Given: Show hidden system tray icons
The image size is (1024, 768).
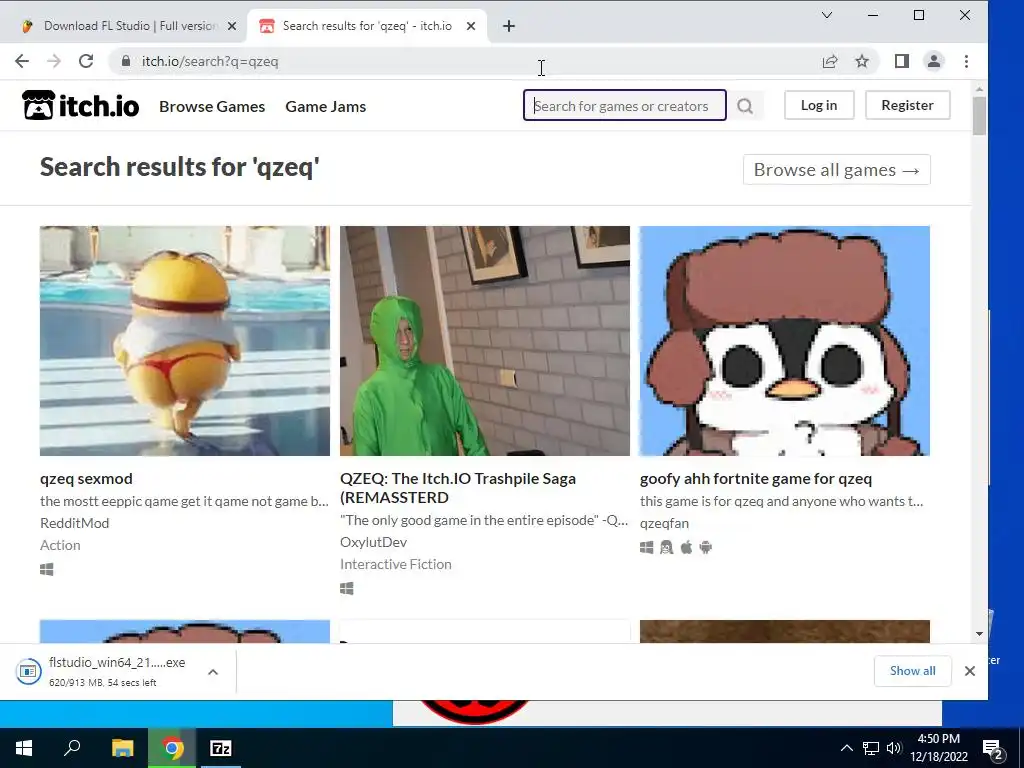Looking at the screenshot, I should click(846, 748).
